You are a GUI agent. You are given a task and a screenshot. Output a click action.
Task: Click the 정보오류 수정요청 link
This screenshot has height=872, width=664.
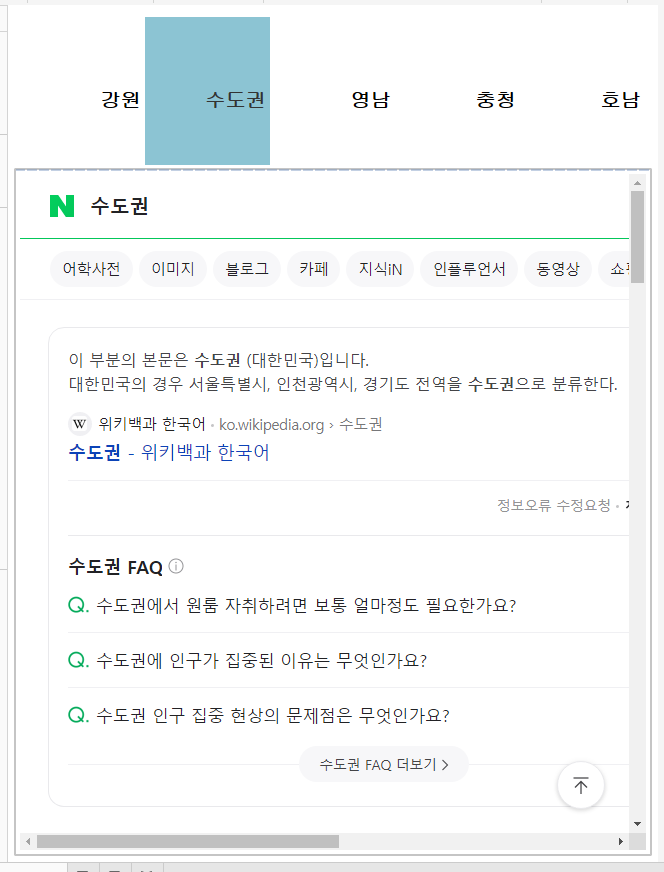tap(553, 505)
